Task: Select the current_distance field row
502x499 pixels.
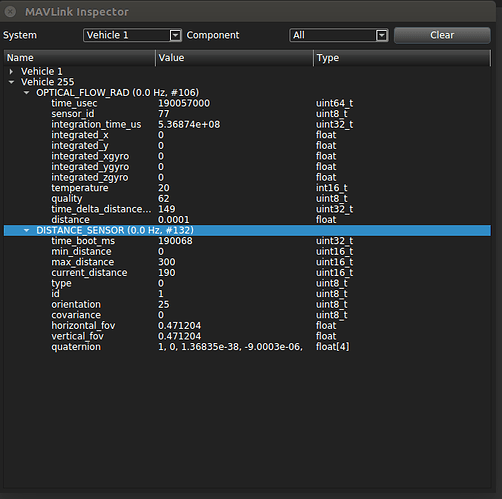Action: tap(247, 273)
